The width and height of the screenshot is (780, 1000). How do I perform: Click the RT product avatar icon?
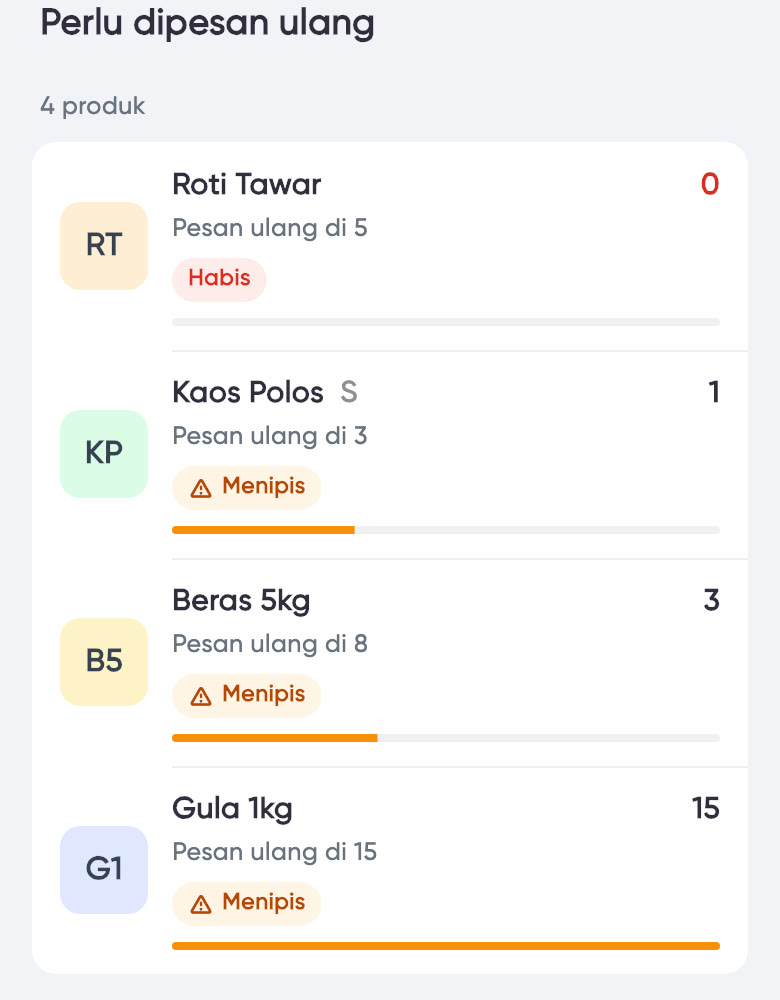[x=104, y=246]
